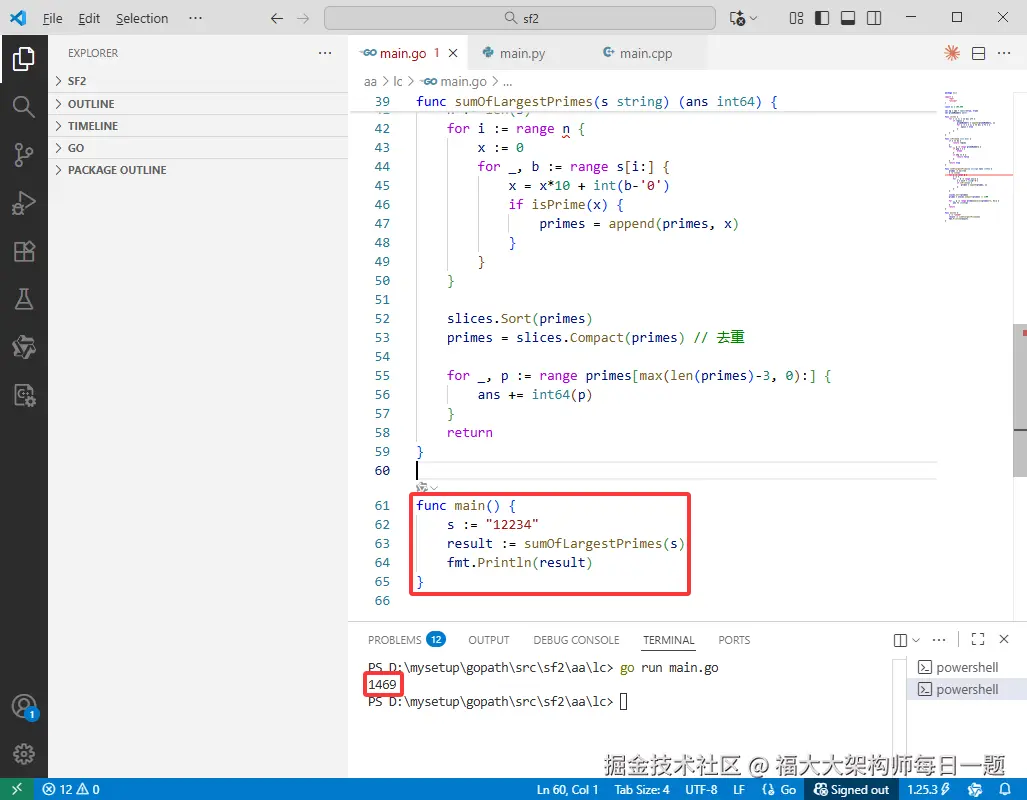Open Extensions view
The height and width of the screenshot is (800, 1027).
pos(24,252)
